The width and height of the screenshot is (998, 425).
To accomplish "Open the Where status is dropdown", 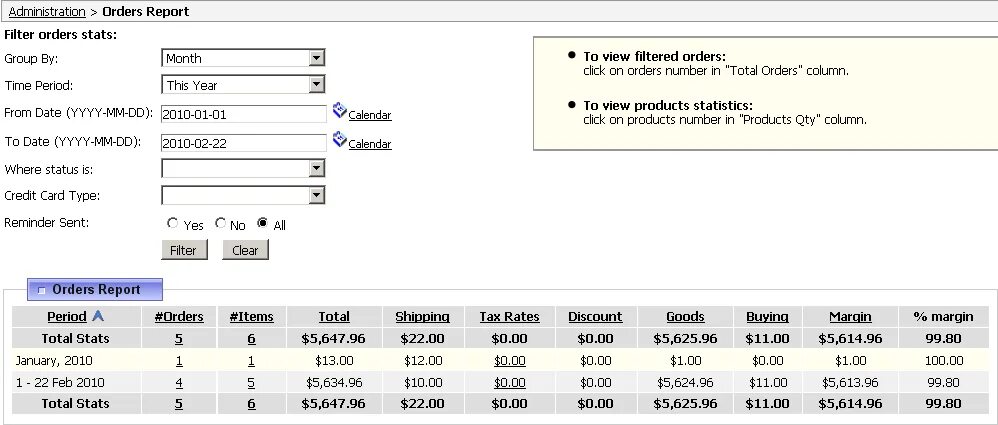I will pos(316,168).
